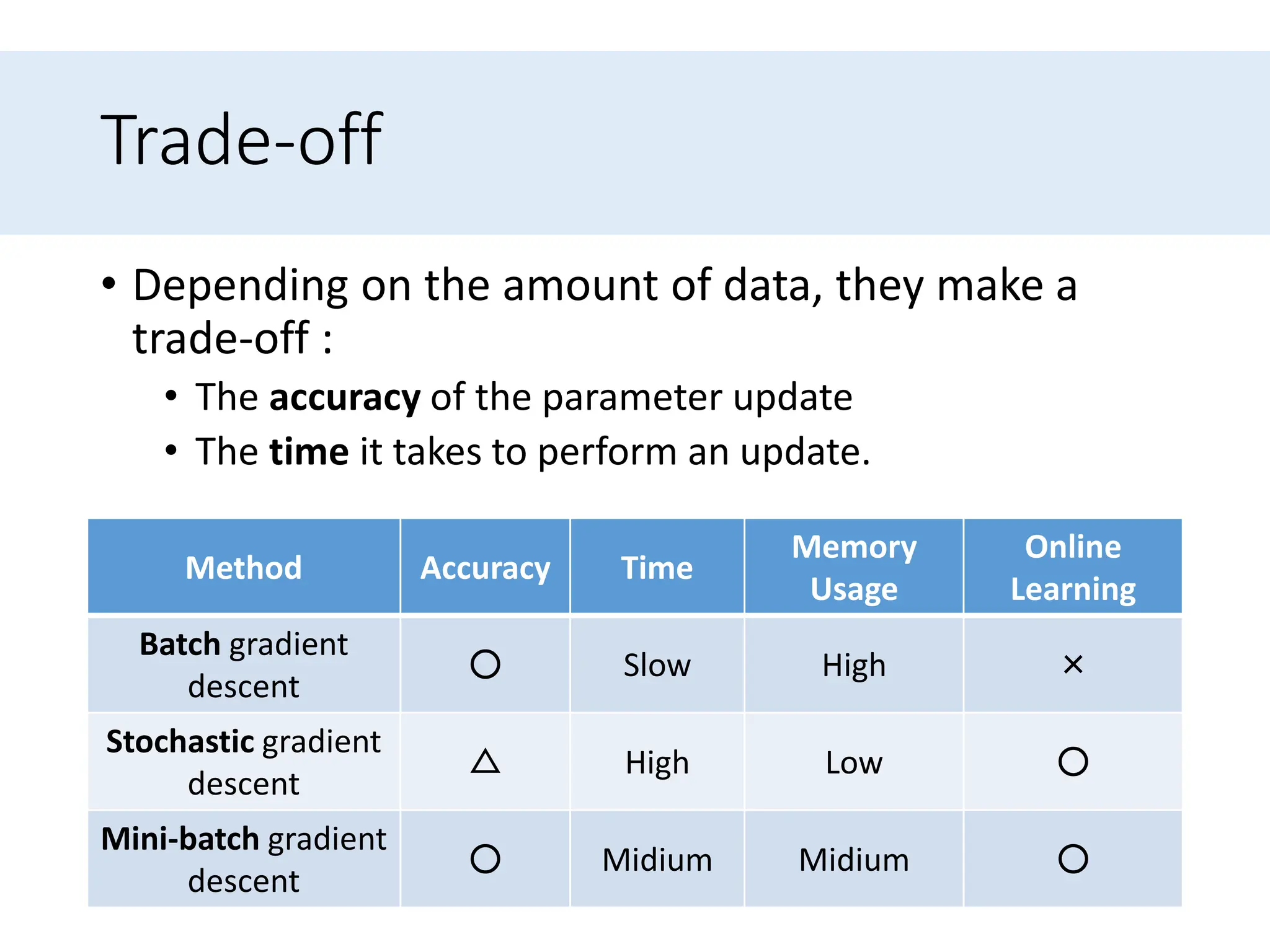Click the triangle symbol in the Accuracy column
The width and height of the screenshot is (1270, 952).
pos(485,762)
